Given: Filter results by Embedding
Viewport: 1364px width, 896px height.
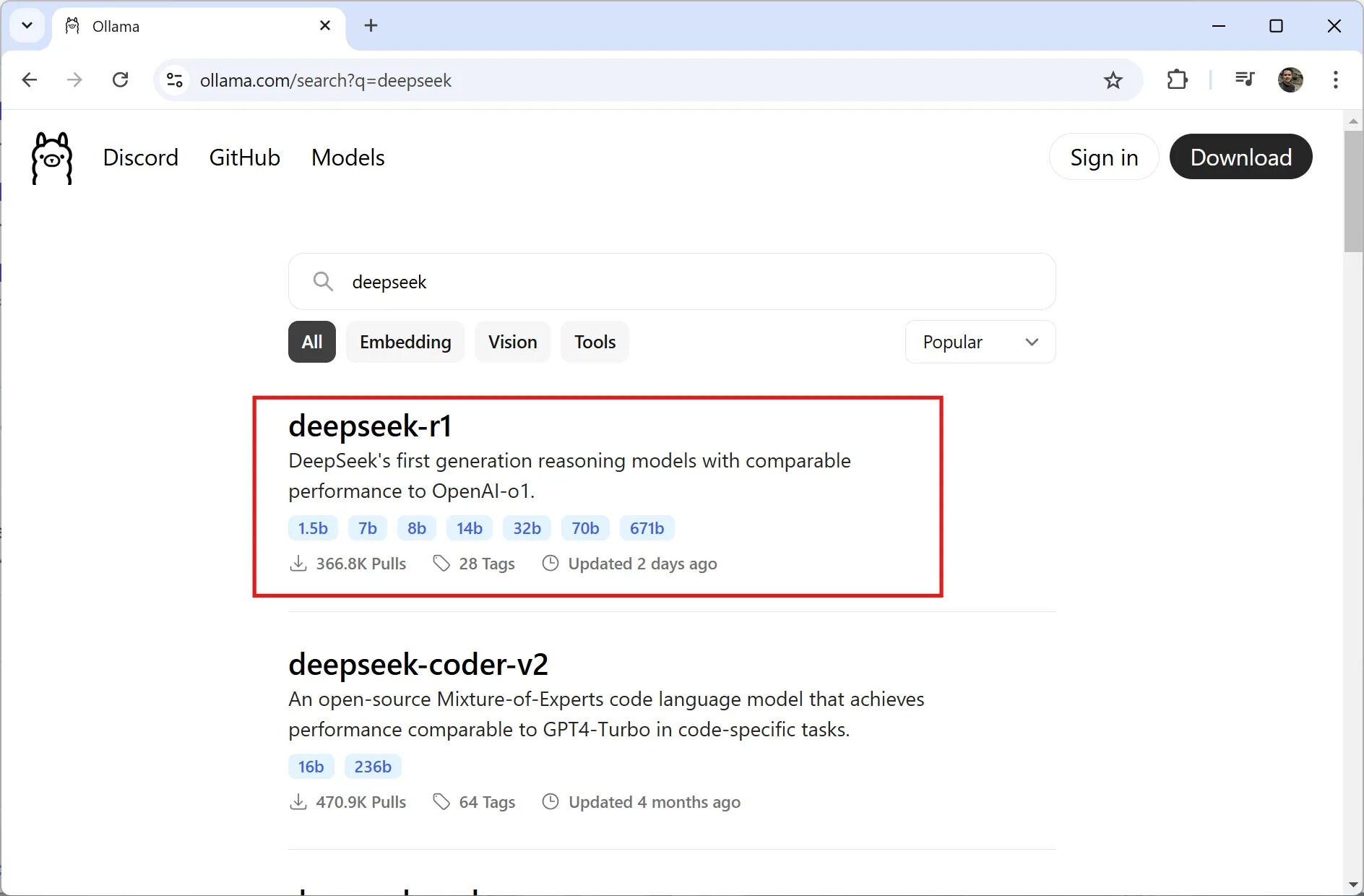Looking at the screenshot, I should point(405,342).
